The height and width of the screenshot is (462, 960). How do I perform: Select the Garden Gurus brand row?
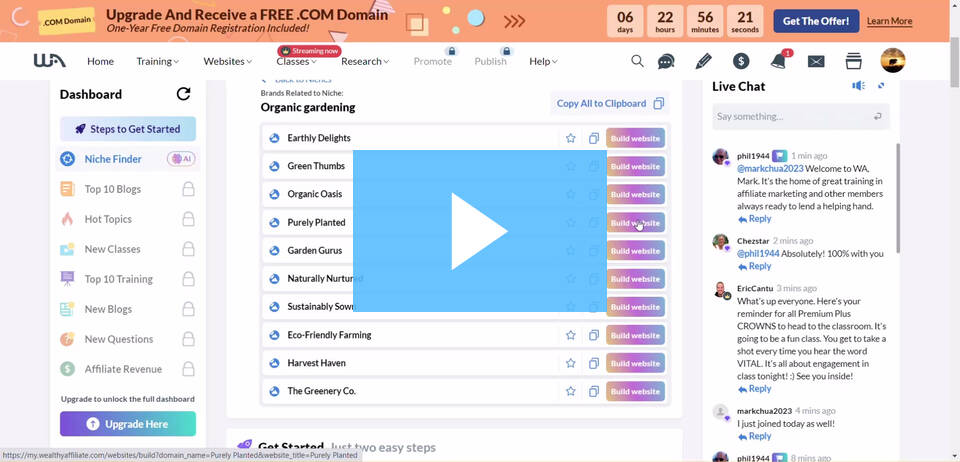465,251
